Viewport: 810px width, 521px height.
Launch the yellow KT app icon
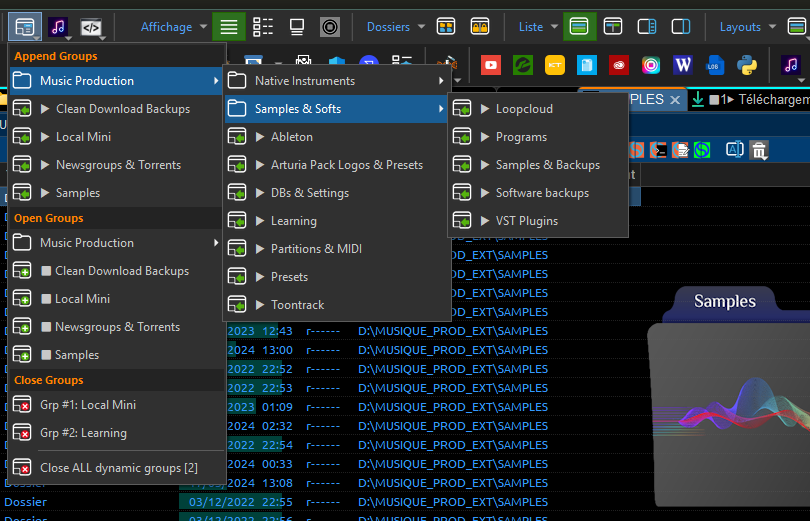(x=555, y=65)
